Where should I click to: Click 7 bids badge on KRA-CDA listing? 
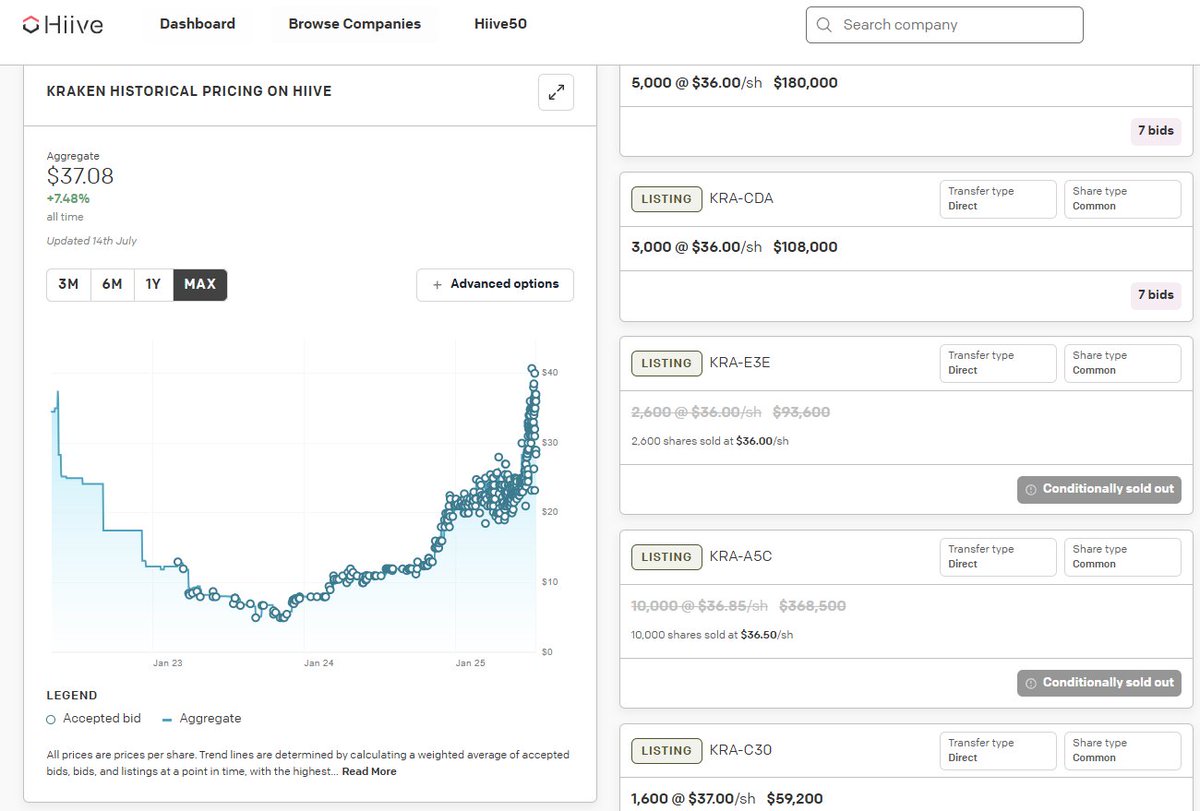pos(1155,295)
